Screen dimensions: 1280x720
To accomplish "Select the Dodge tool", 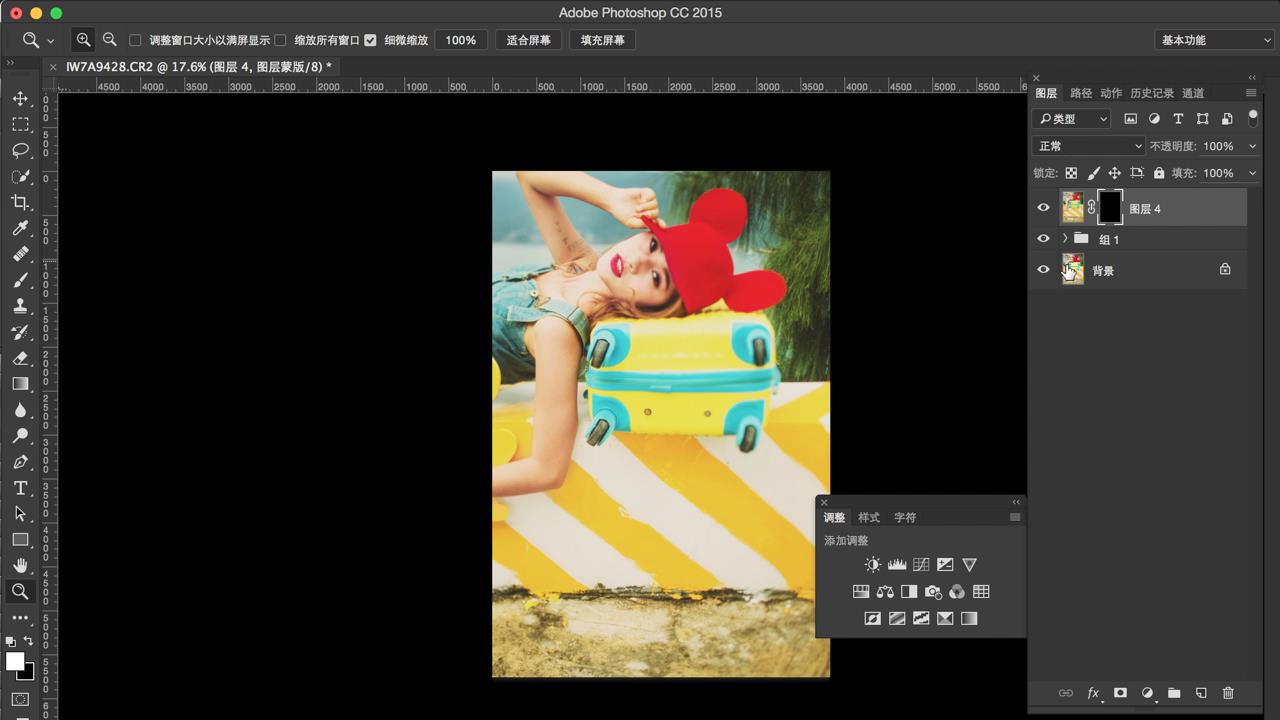I will [x=20, y=436].
